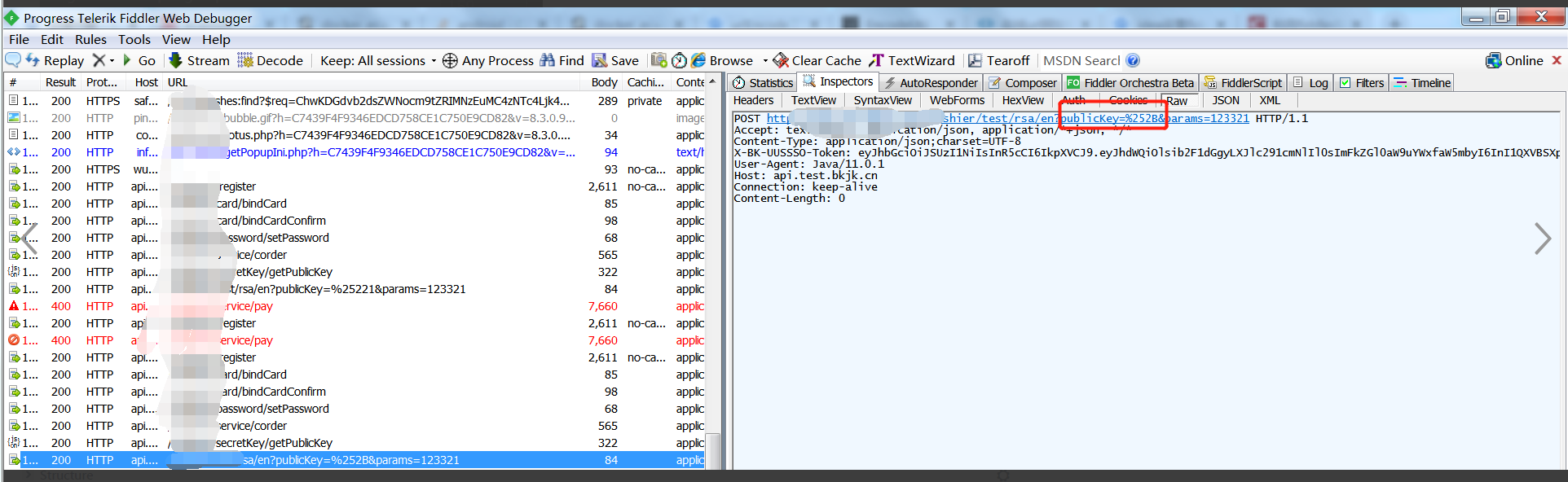Viewport: 1568px width, 482px height.
Task: Toggle Decode mode in toolbar
Action: point(271,60)
